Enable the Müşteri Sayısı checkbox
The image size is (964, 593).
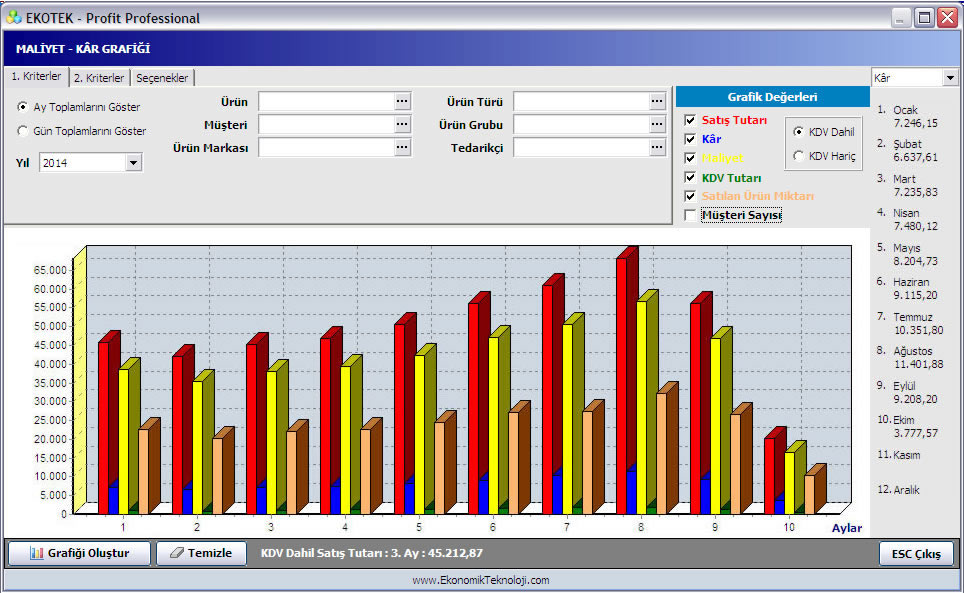[x=690, y=215]
